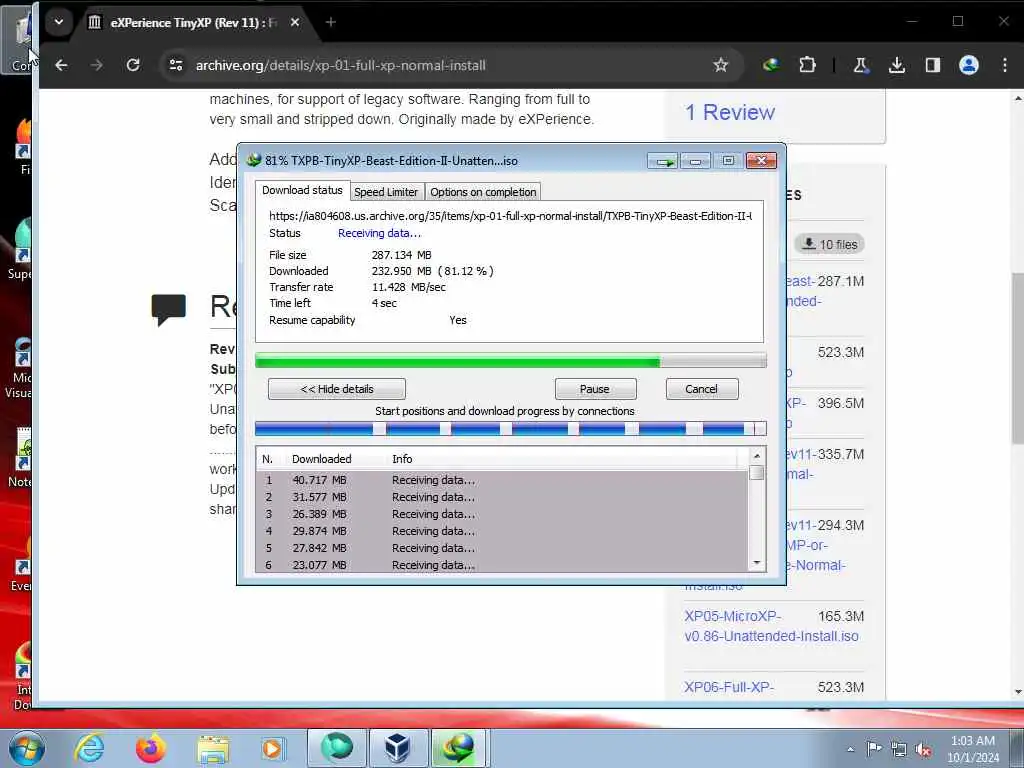Click the 10 files download button
This screenshot has width=1024, height=768.
click(x=829, y=244)
